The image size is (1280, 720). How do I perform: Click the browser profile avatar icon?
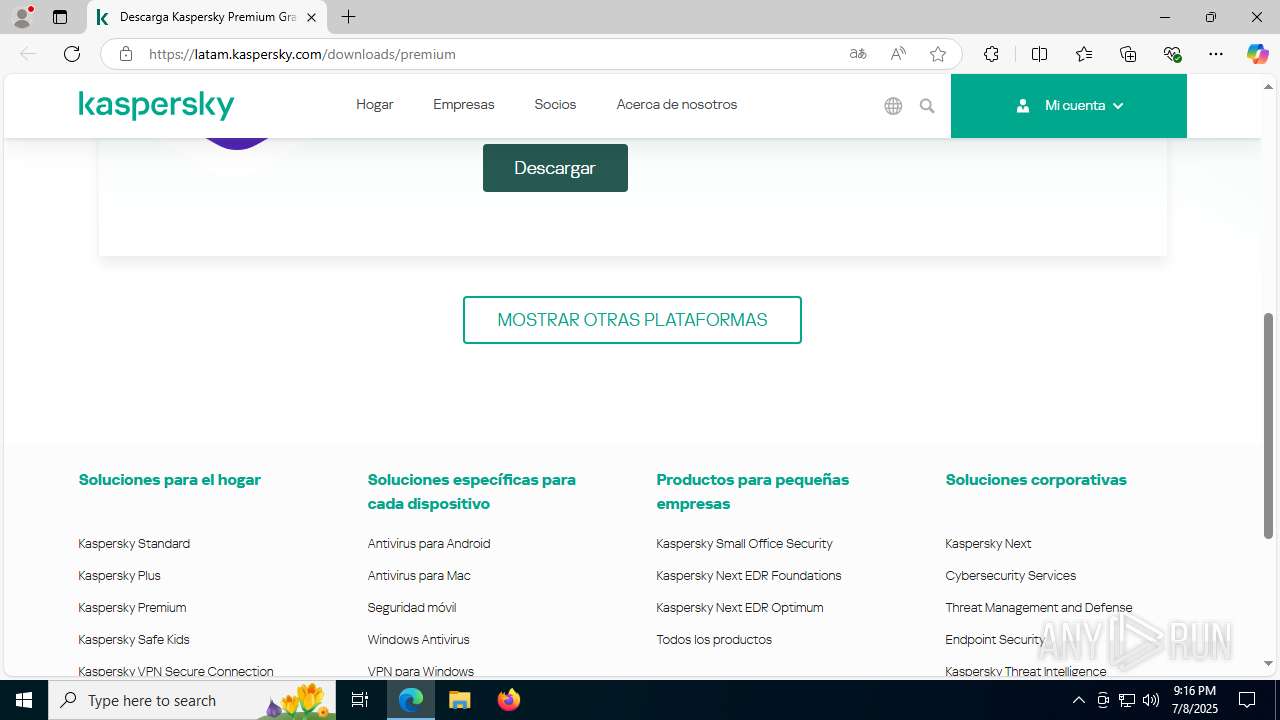tap(22, 17)
